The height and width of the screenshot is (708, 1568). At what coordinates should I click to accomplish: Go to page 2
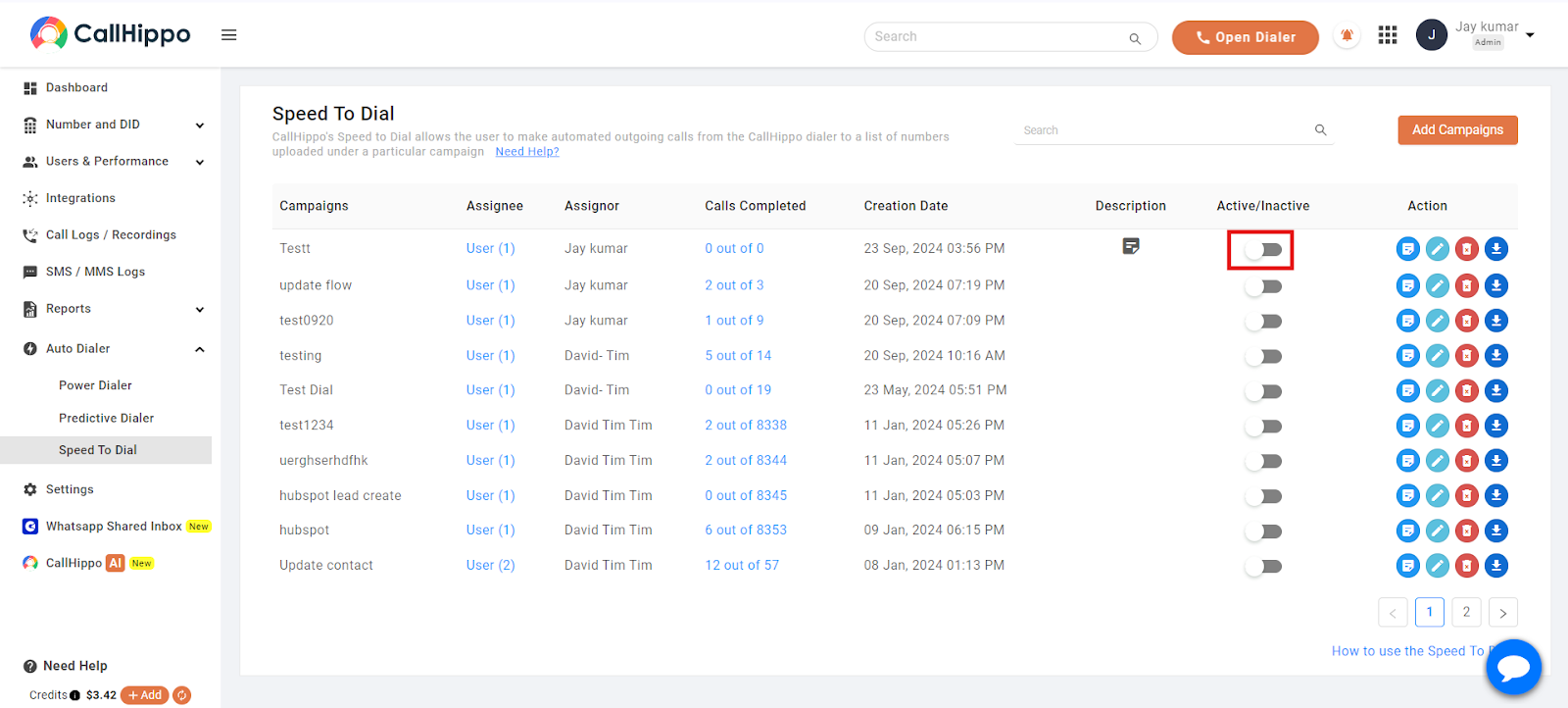1466,612
